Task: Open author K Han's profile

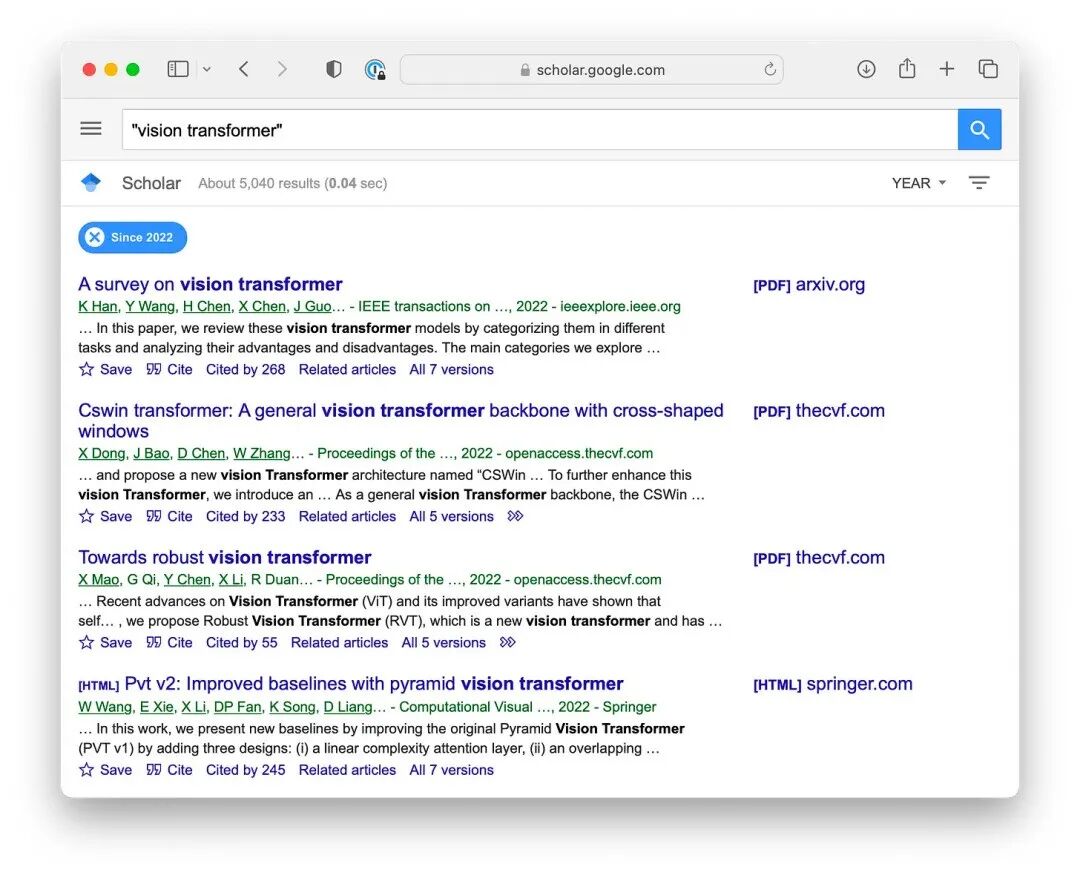Action: pyautogui.click(x=98, y=306)
